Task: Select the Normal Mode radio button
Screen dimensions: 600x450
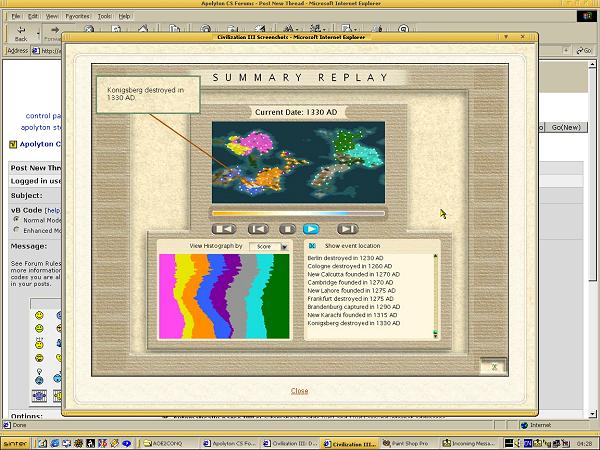Action: 15,220
